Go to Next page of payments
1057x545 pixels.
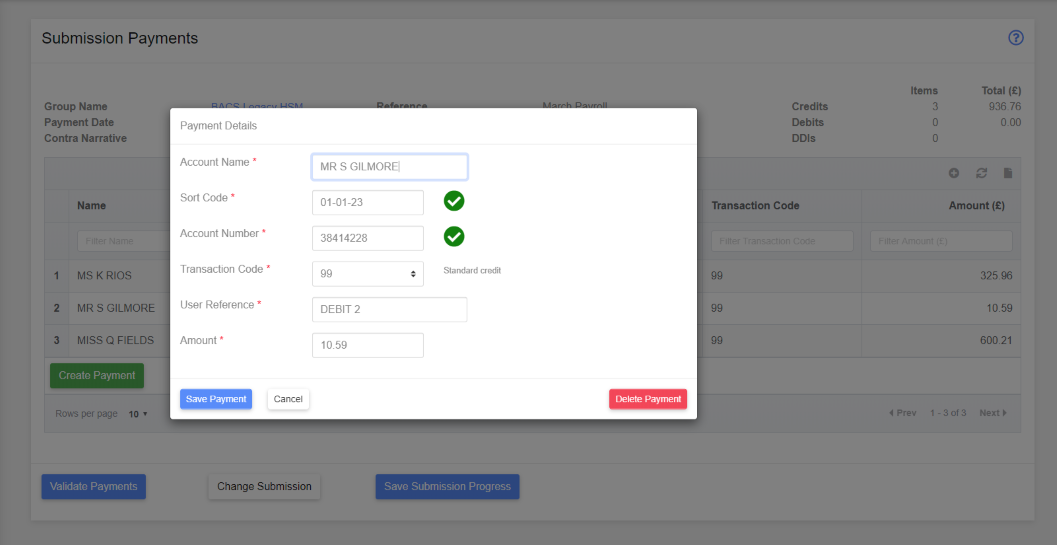993,413
